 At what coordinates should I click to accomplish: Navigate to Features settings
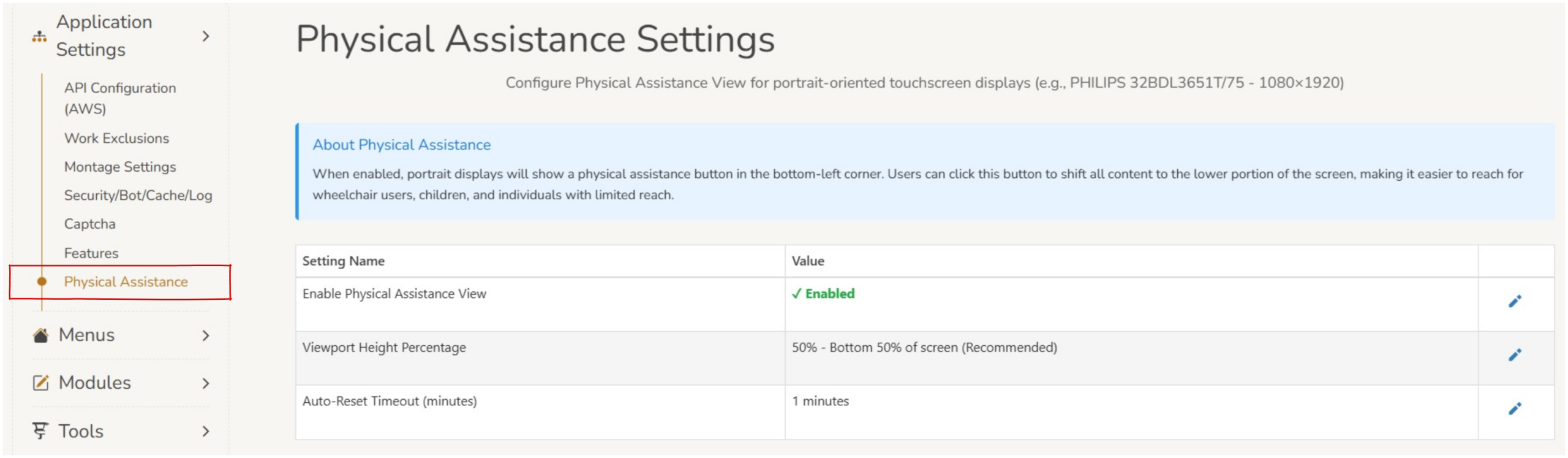(x=91, y=253)
